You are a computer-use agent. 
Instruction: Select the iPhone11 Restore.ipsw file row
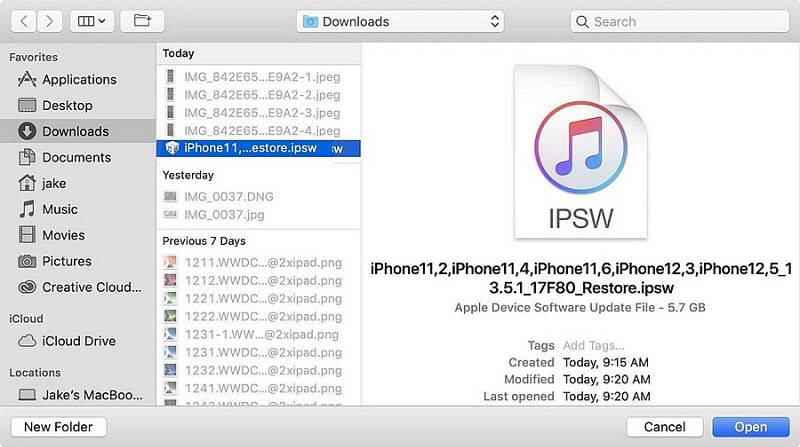(x=259, y=148)
